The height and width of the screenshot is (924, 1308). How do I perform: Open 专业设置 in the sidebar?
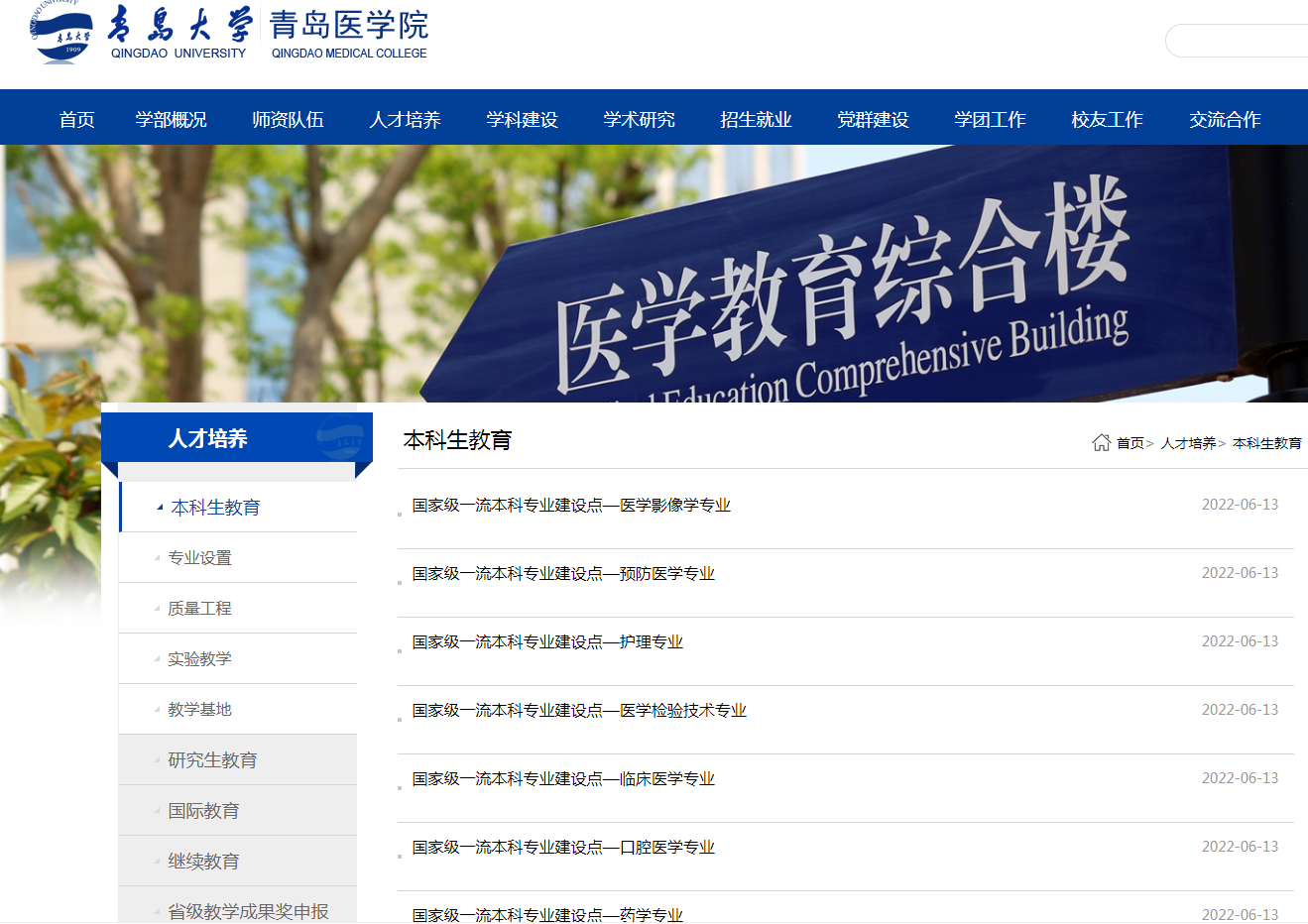199,558
